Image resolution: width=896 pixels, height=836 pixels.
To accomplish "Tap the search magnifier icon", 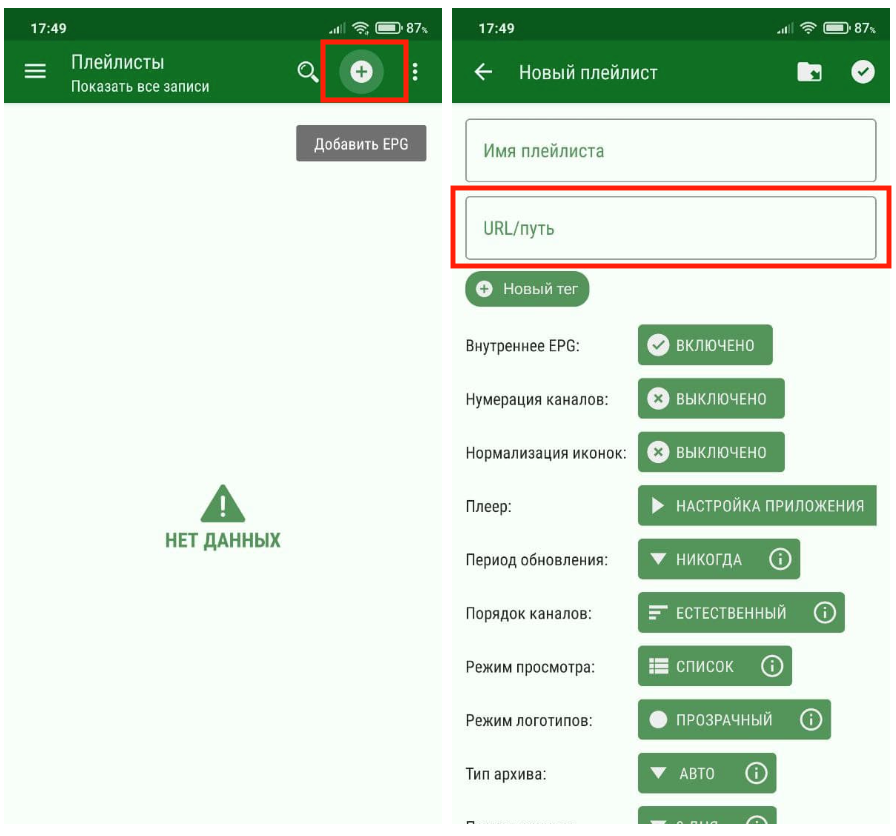I will pyautogui.click(x=307, y=72).
